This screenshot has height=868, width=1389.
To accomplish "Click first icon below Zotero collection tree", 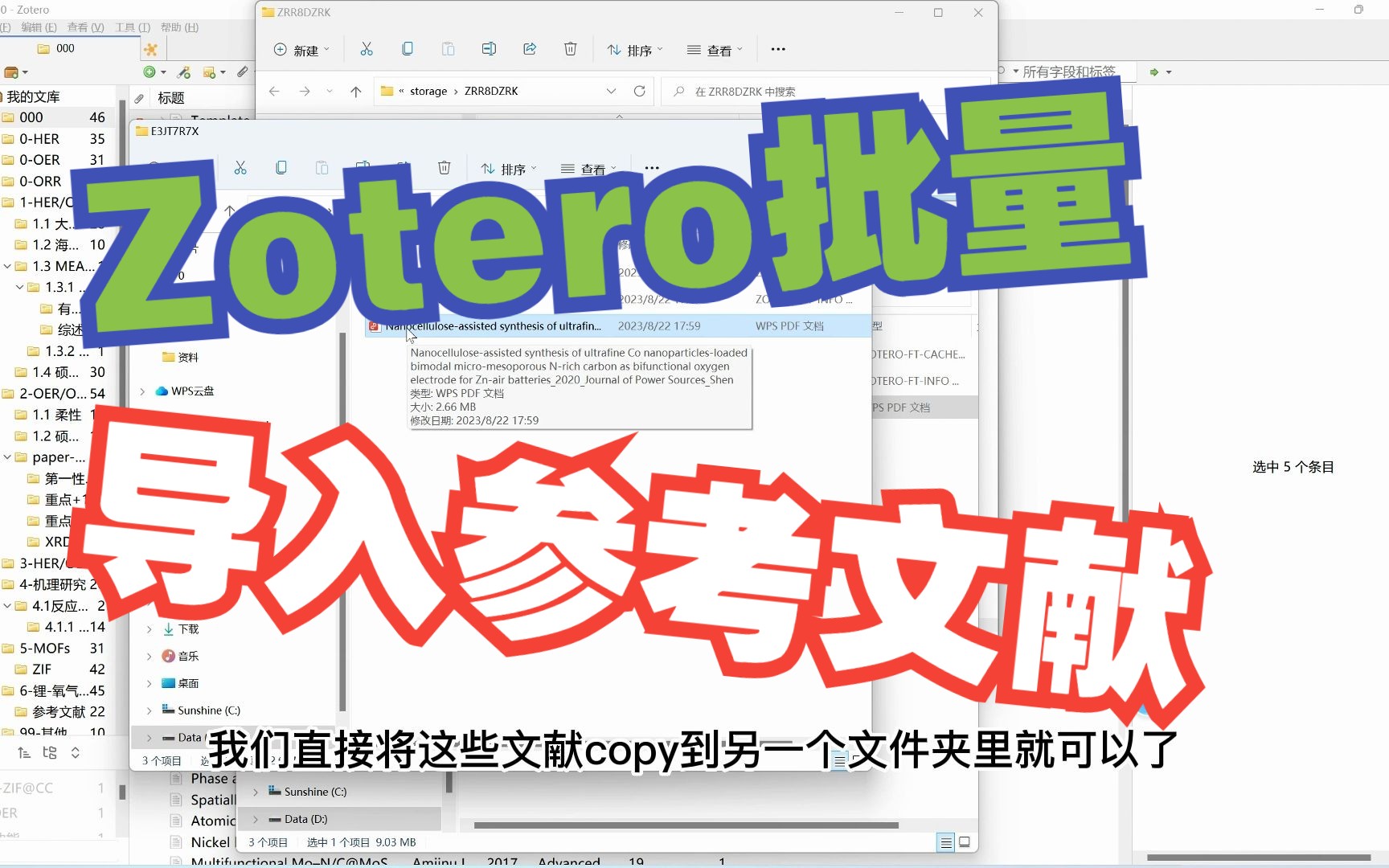I will 24,753.
